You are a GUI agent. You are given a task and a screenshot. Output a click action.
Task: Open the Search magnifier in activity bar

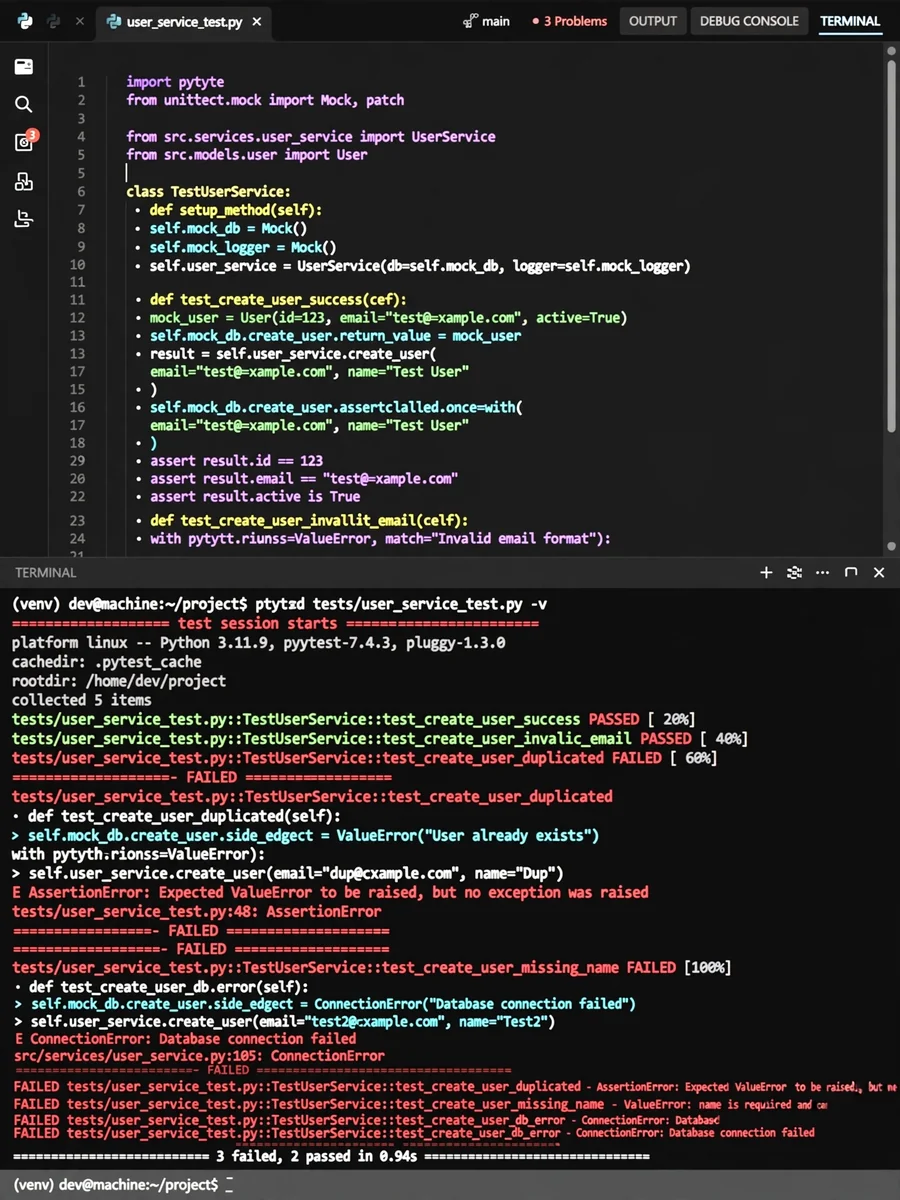tap(24, 104)
